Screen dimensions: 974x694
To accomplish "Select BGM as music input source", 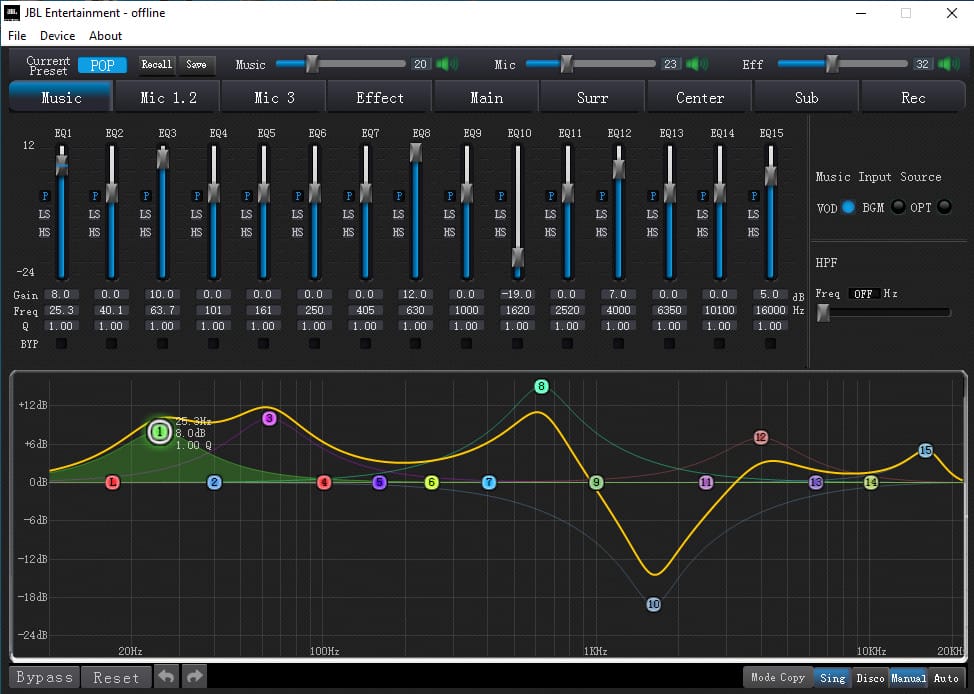I will coord(898,207).
